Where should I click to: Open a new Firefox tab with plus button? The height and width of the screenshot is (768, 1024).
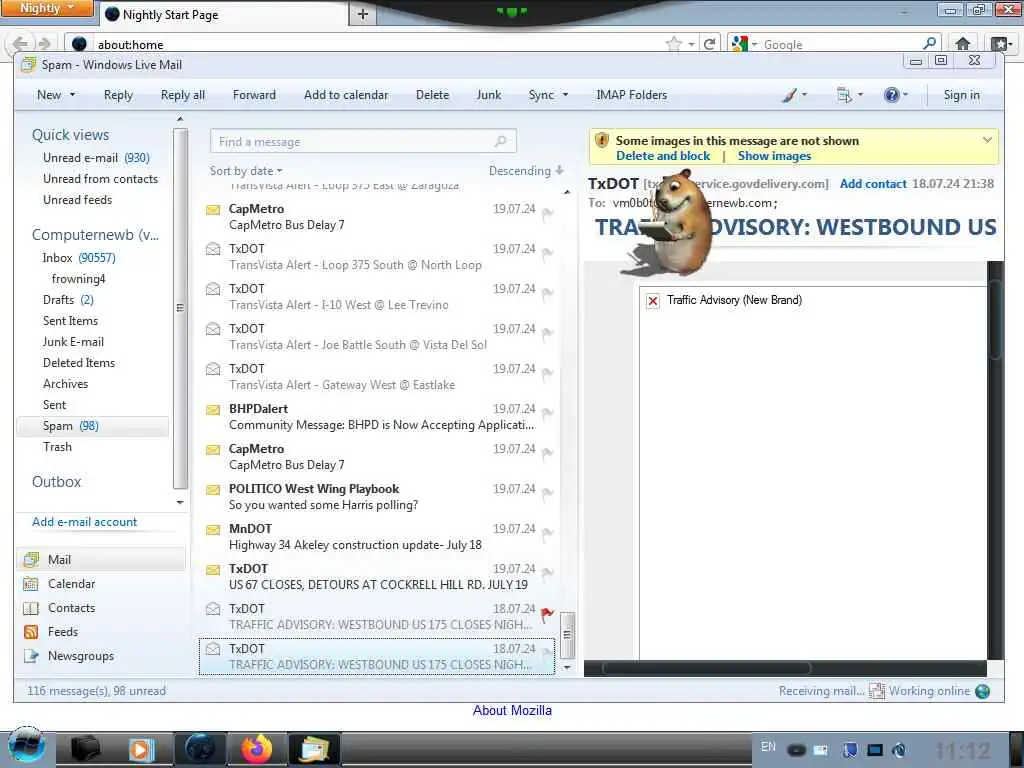point(362,14)
